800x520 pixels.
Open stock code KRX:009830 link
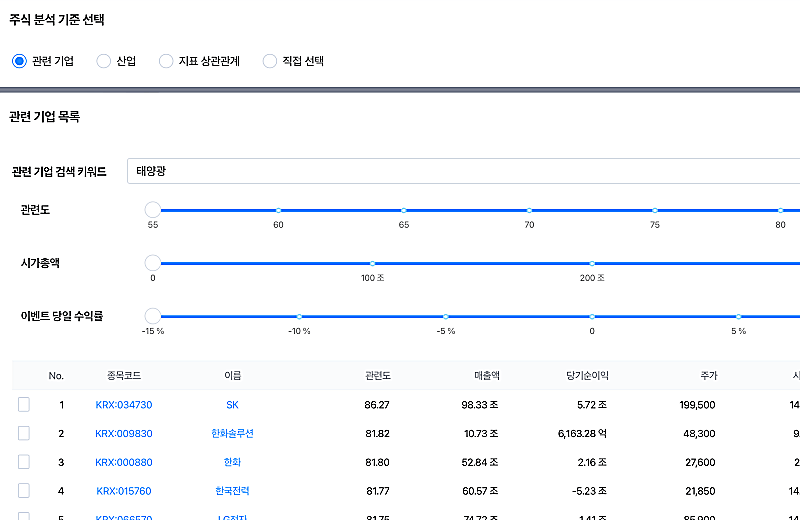click(x=124, y=433)
